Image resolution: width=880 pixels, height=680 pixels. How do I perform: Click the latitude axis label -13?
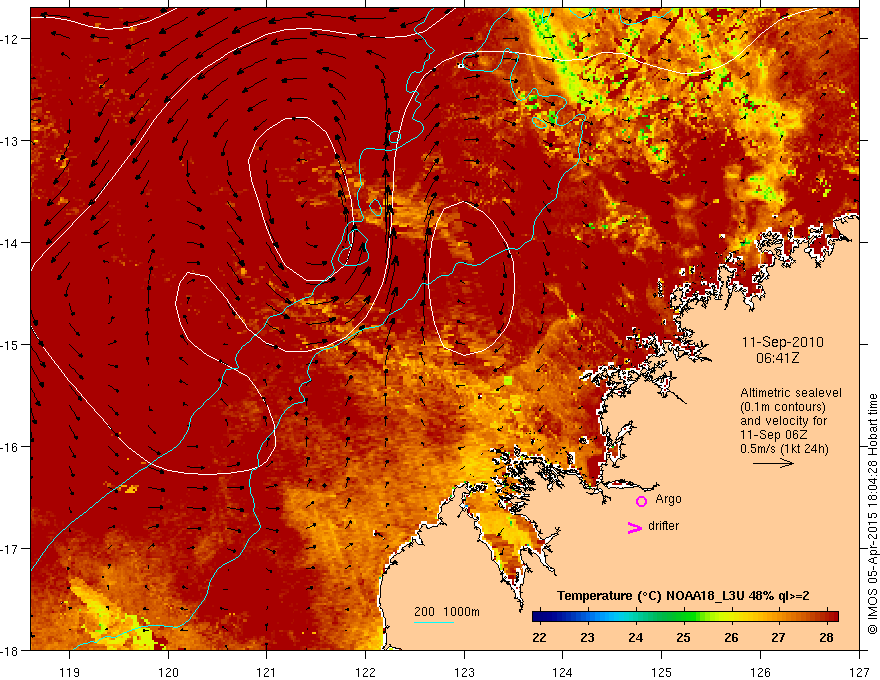pyautogui.click(x=10, y=141)
